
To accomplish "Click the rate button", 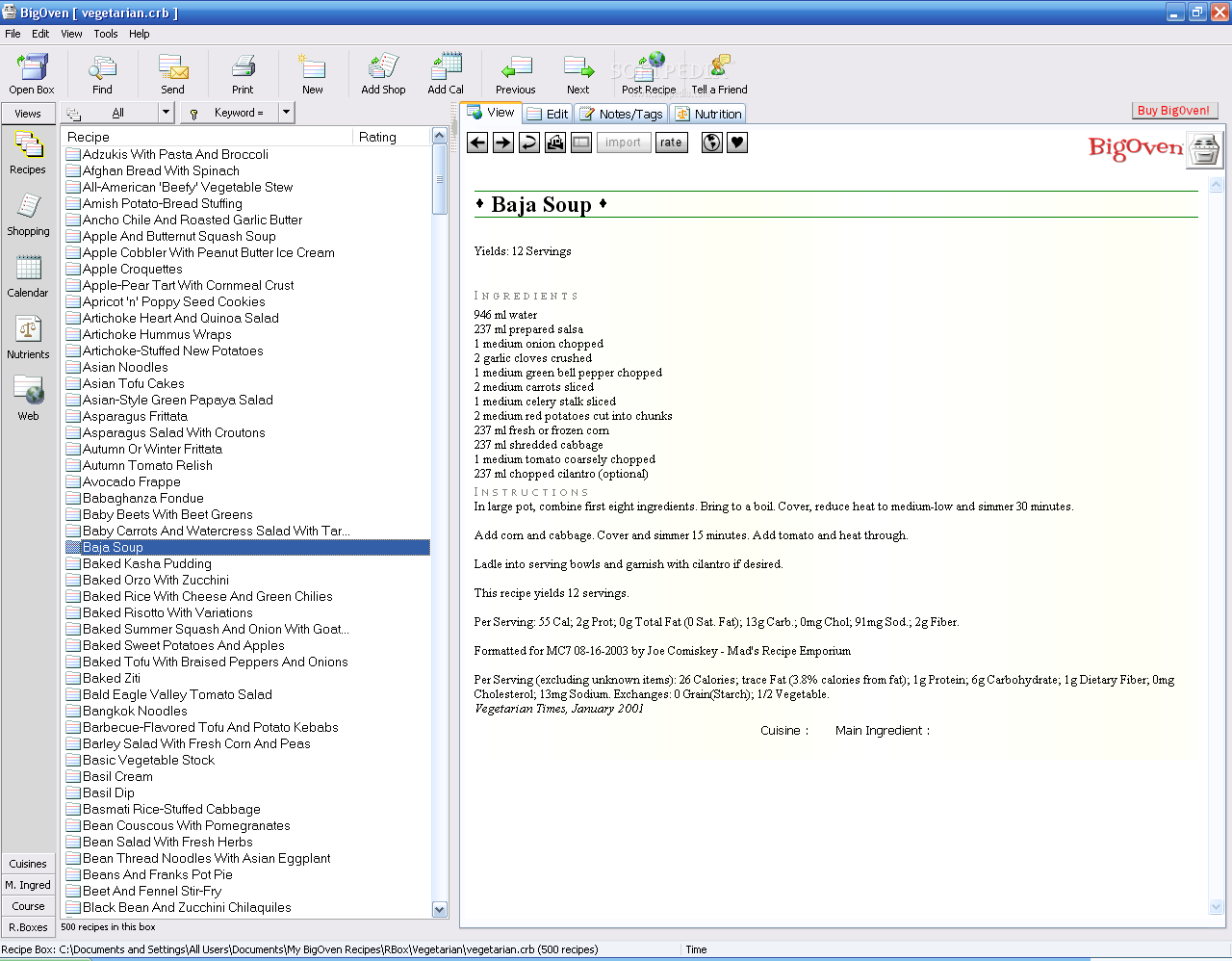I will tap(671, 143).
